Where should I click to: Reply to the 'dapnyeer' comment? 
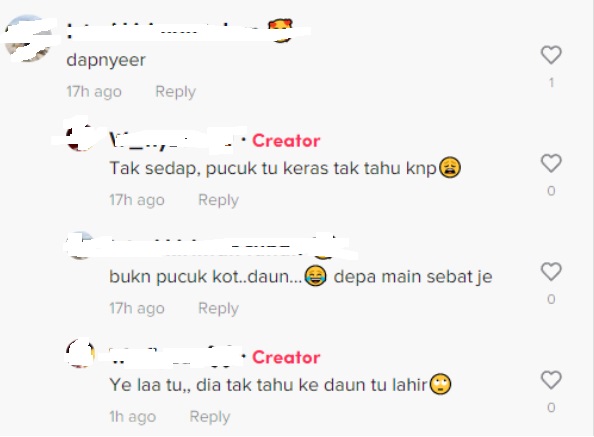click(x=175, y=92)
